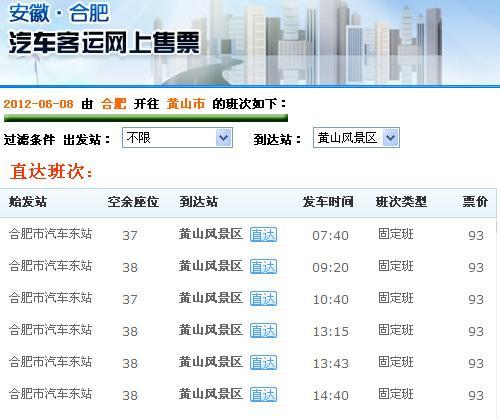Click 合肥市汽车东站 in the 13:15 row
Viewport: 500px width, 420px height.
pyautogui.click(x=50, y=330)
